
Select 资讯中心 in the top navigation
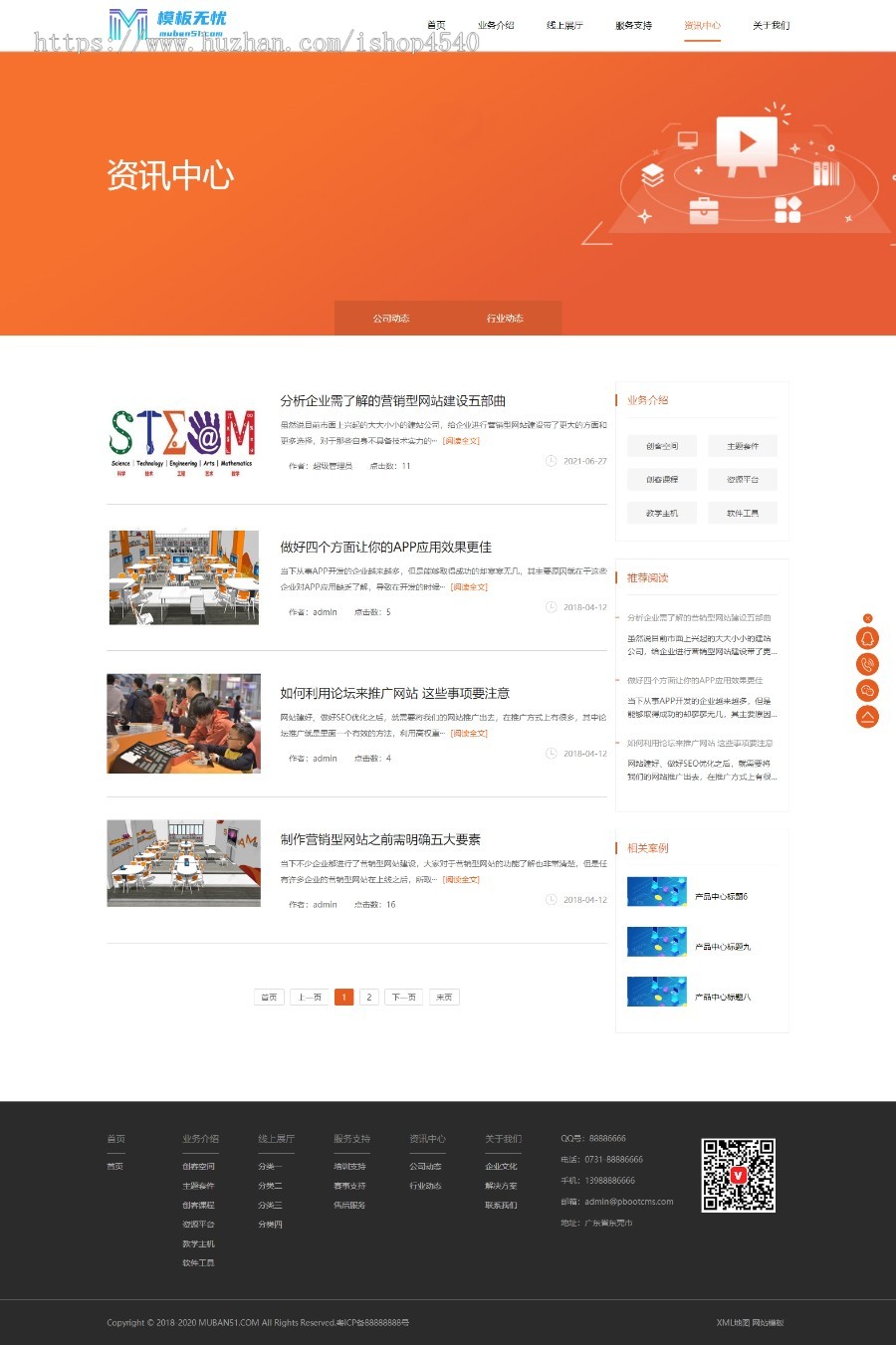click(x=702, y=26)
